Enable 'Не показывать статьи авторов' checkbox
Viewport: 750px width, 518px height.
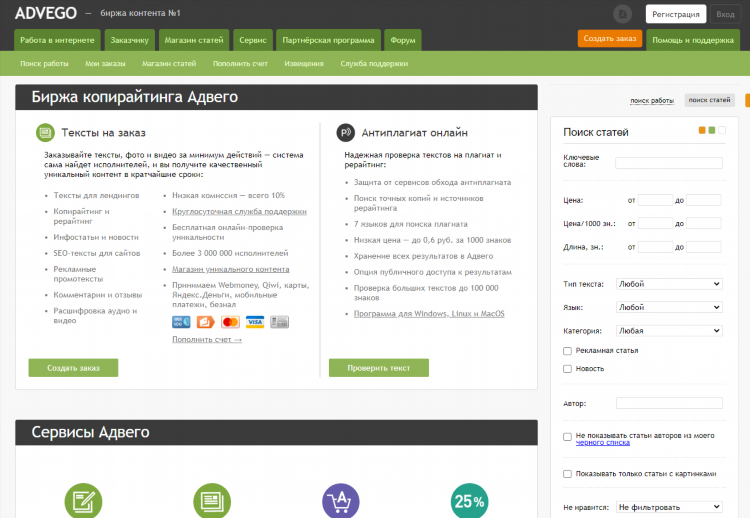click(567, 437)
